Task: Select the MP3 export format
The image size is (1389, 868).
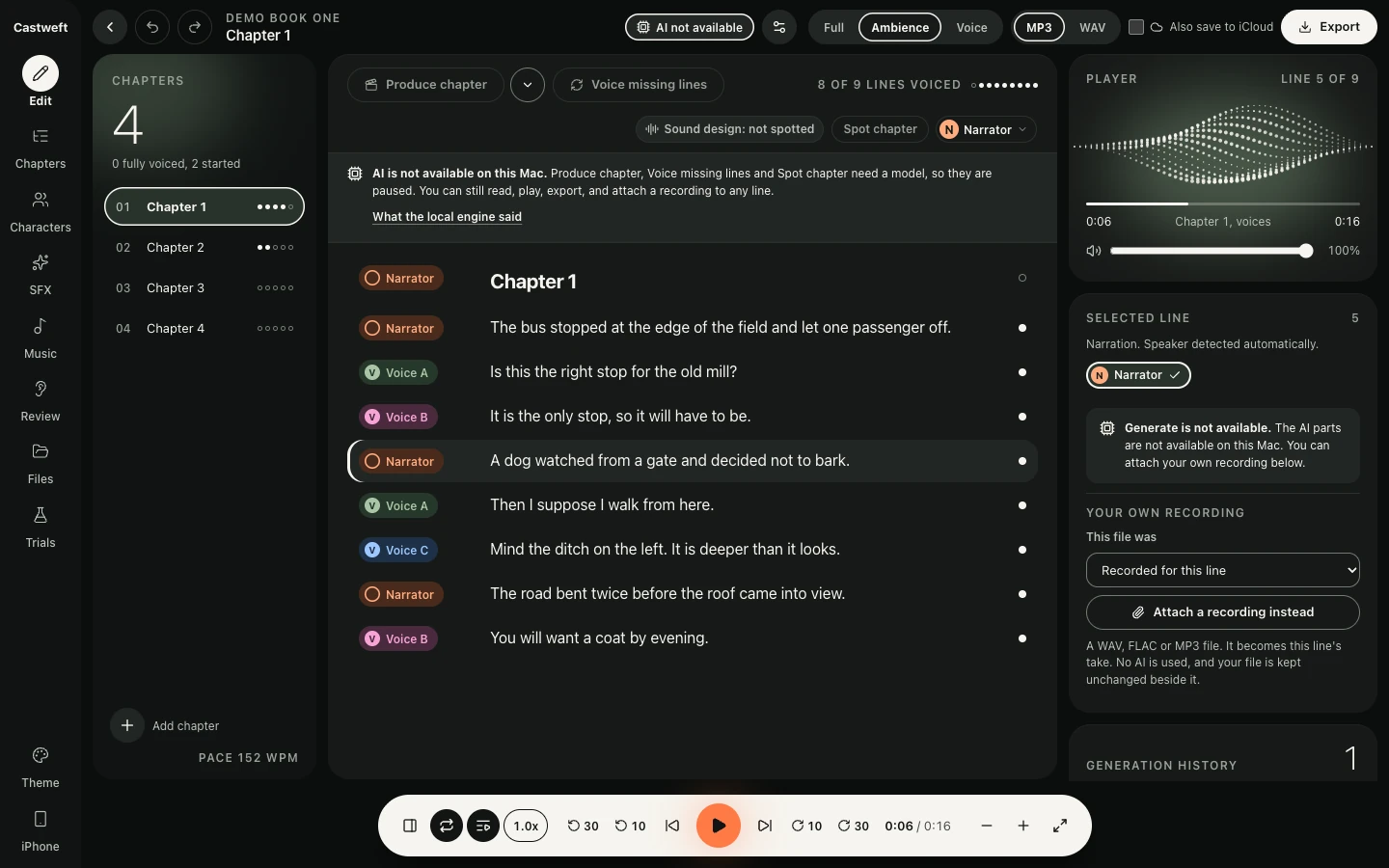Action: click(1039, 27)
